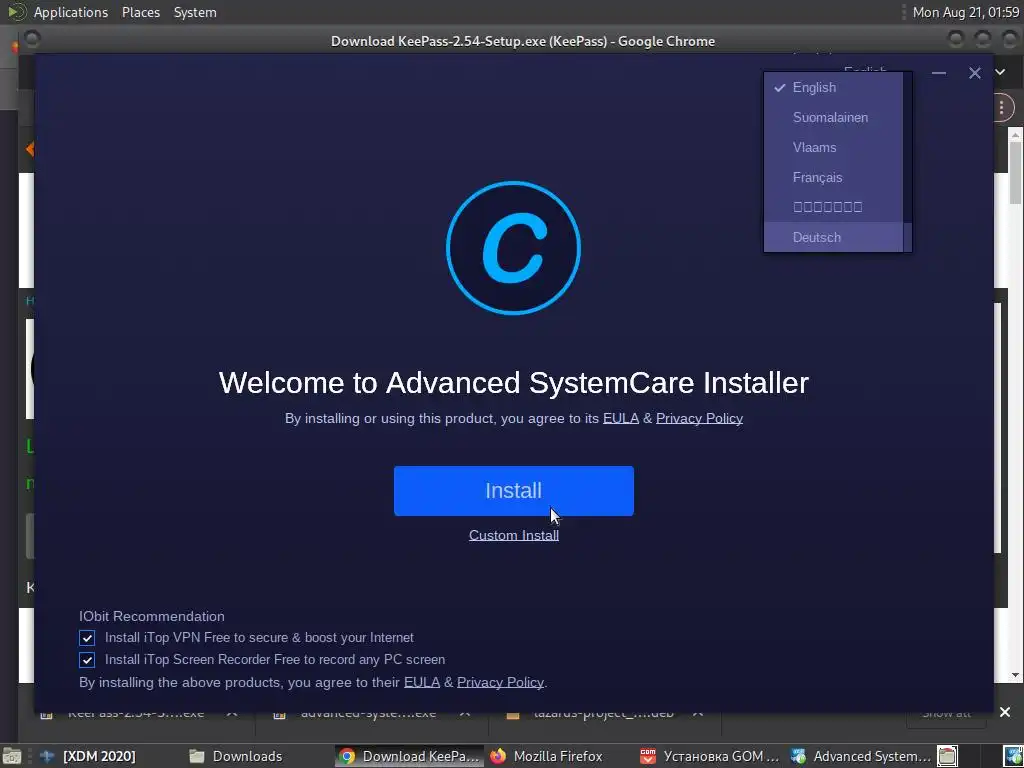This screenshot has width=1024, height=768.
Task: Click the blue Install button
Action: point(513,490)
